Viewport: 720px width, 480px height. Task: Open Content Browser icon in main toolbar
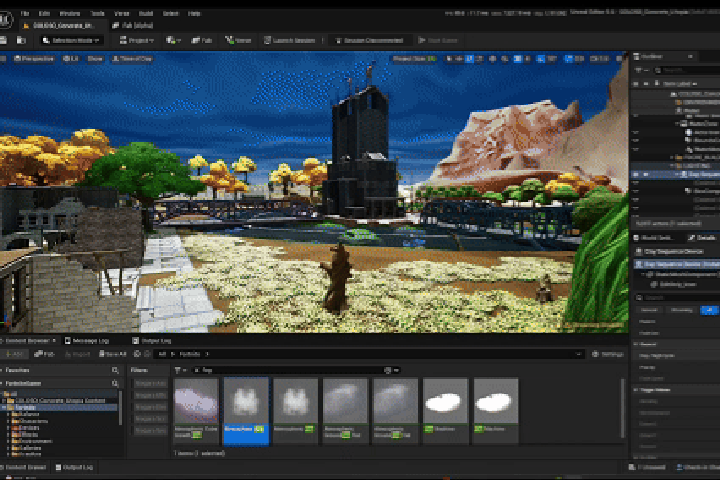21,40
